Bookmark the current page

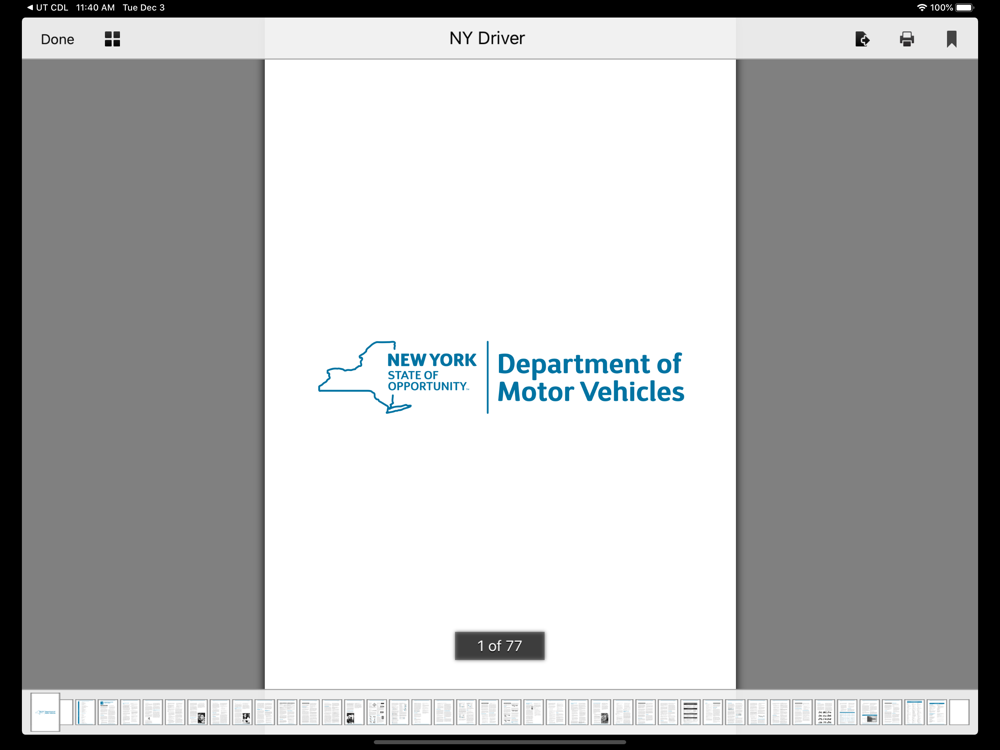[952, 40]
